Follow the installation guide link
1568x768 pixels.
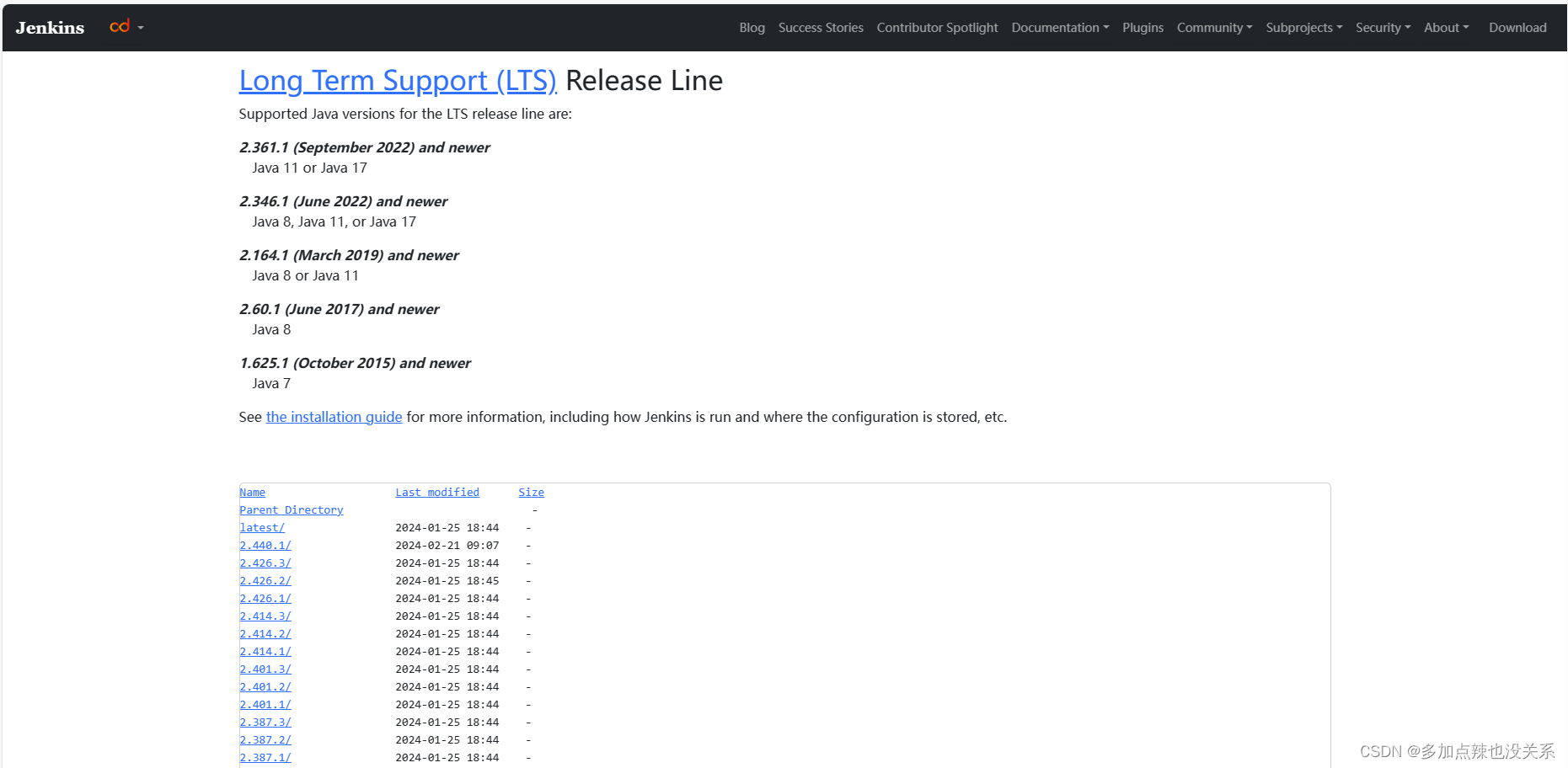334,417
